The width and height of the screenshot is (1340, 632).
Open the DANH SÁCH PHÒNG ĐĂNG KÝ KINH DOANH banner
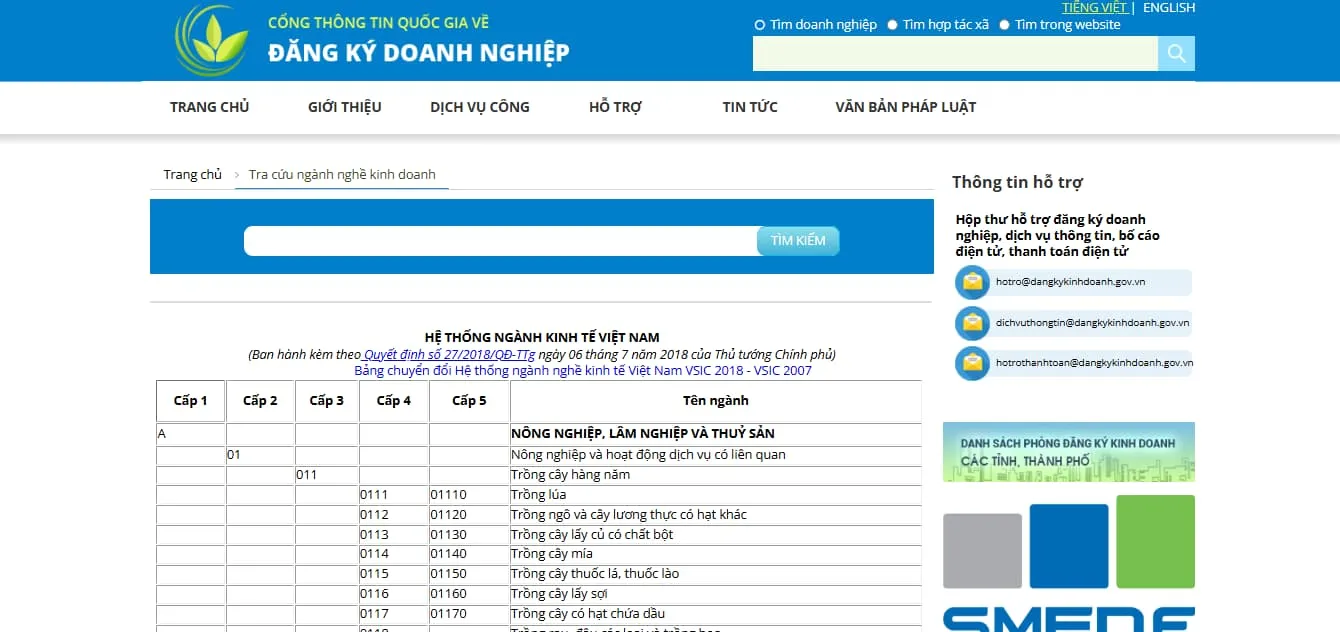1068,450
